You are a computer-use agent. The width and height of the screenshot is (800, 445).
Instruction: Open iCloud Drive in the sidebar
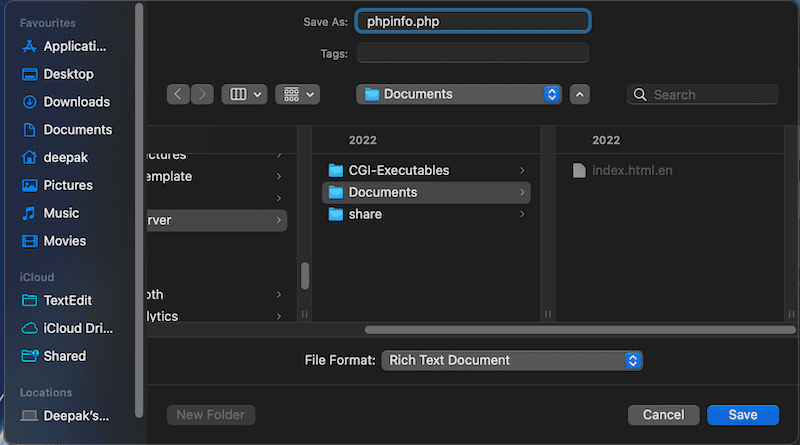(67, 328)
